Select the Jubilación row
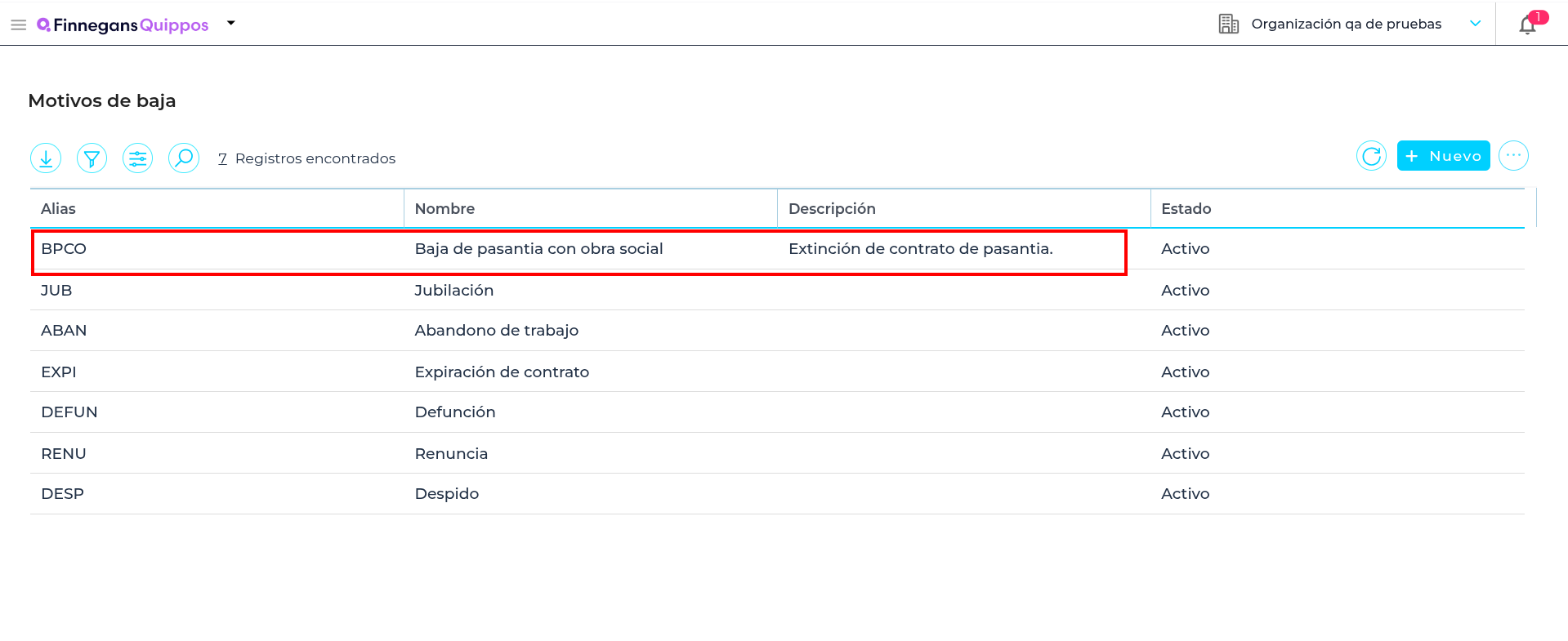The height and width of the screenshot is (641, 1568). tap(453, 291)
